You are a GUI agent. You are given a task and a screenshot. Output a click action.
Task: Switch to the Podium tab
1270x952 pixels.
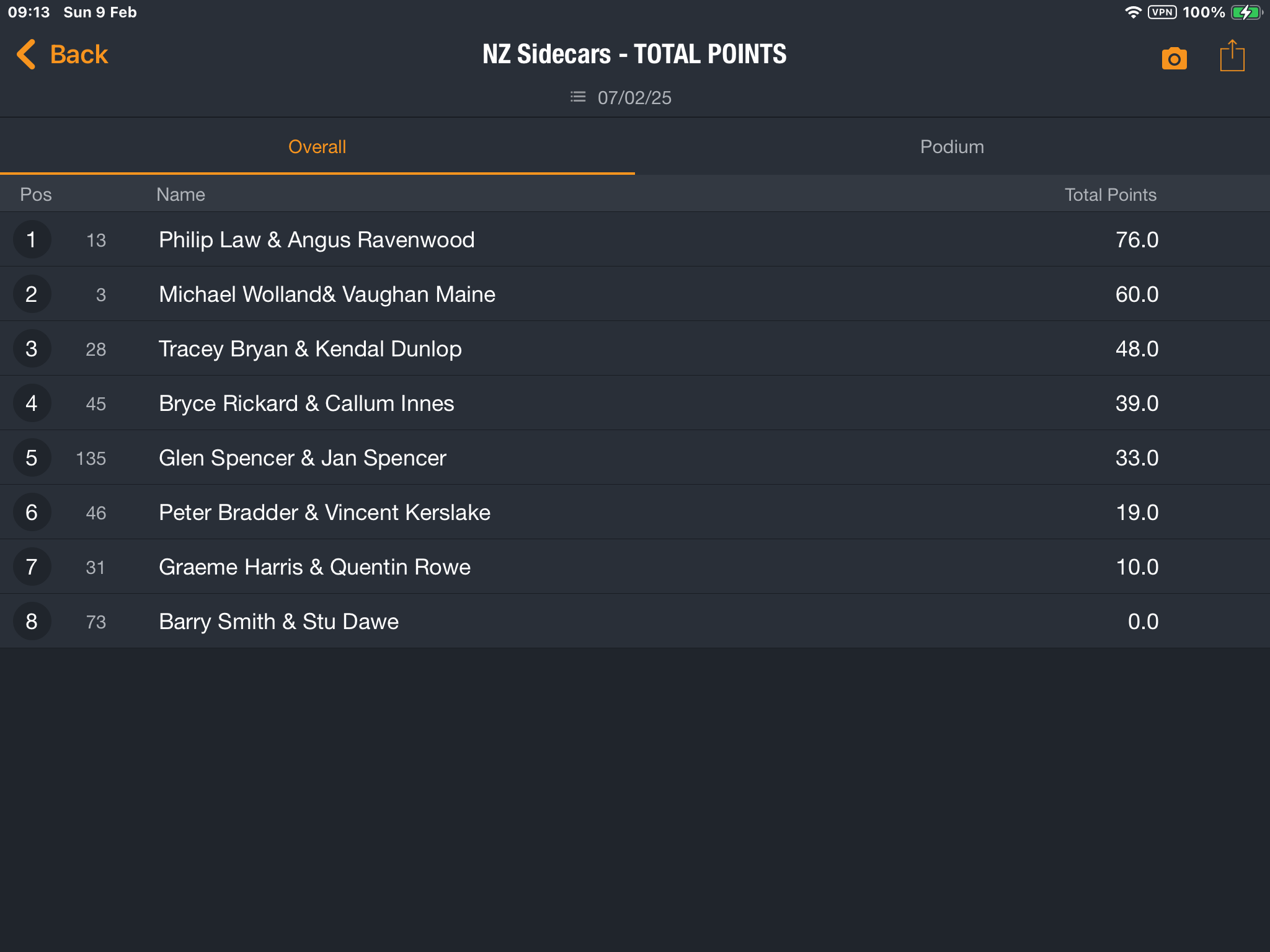(952, 147)
